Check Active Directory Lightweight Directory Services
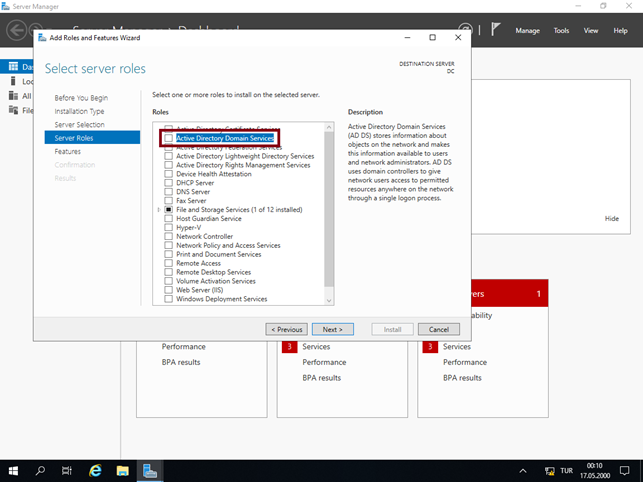 [169, 156]
